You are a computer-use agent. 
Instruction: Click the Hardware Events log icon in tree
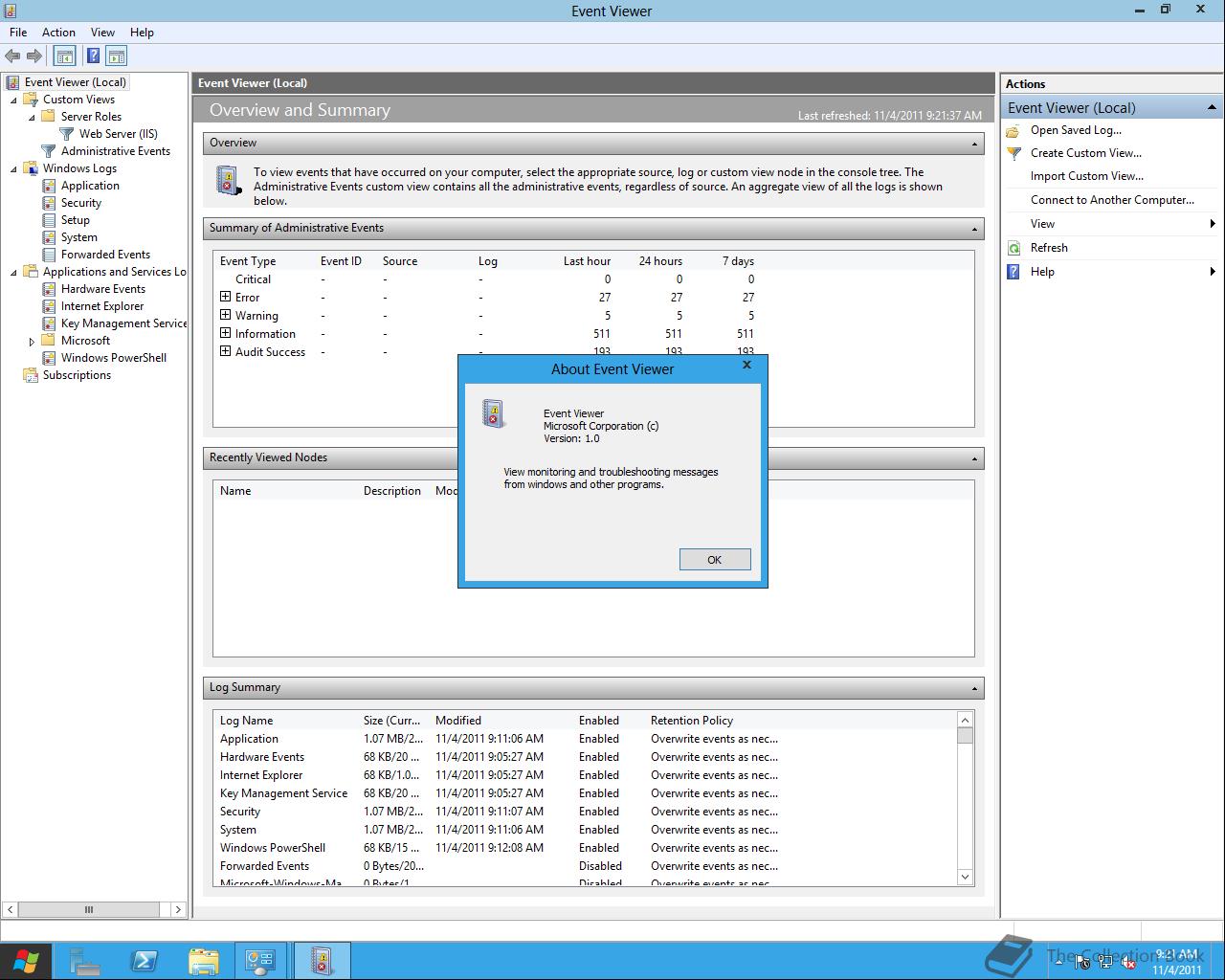click(x=49, y=289)
